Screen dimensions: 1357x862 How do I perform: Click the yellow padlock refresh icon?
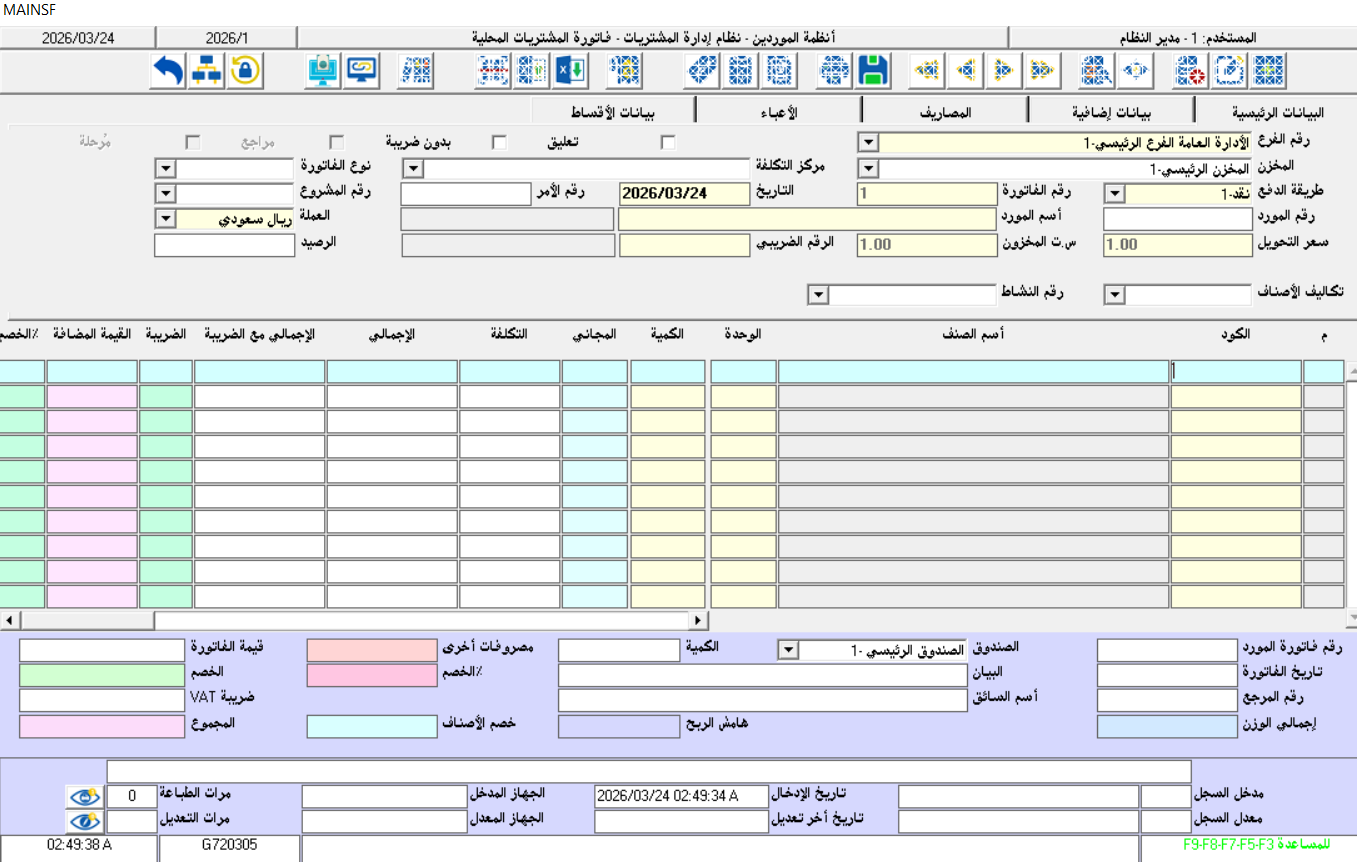(246, 71)
